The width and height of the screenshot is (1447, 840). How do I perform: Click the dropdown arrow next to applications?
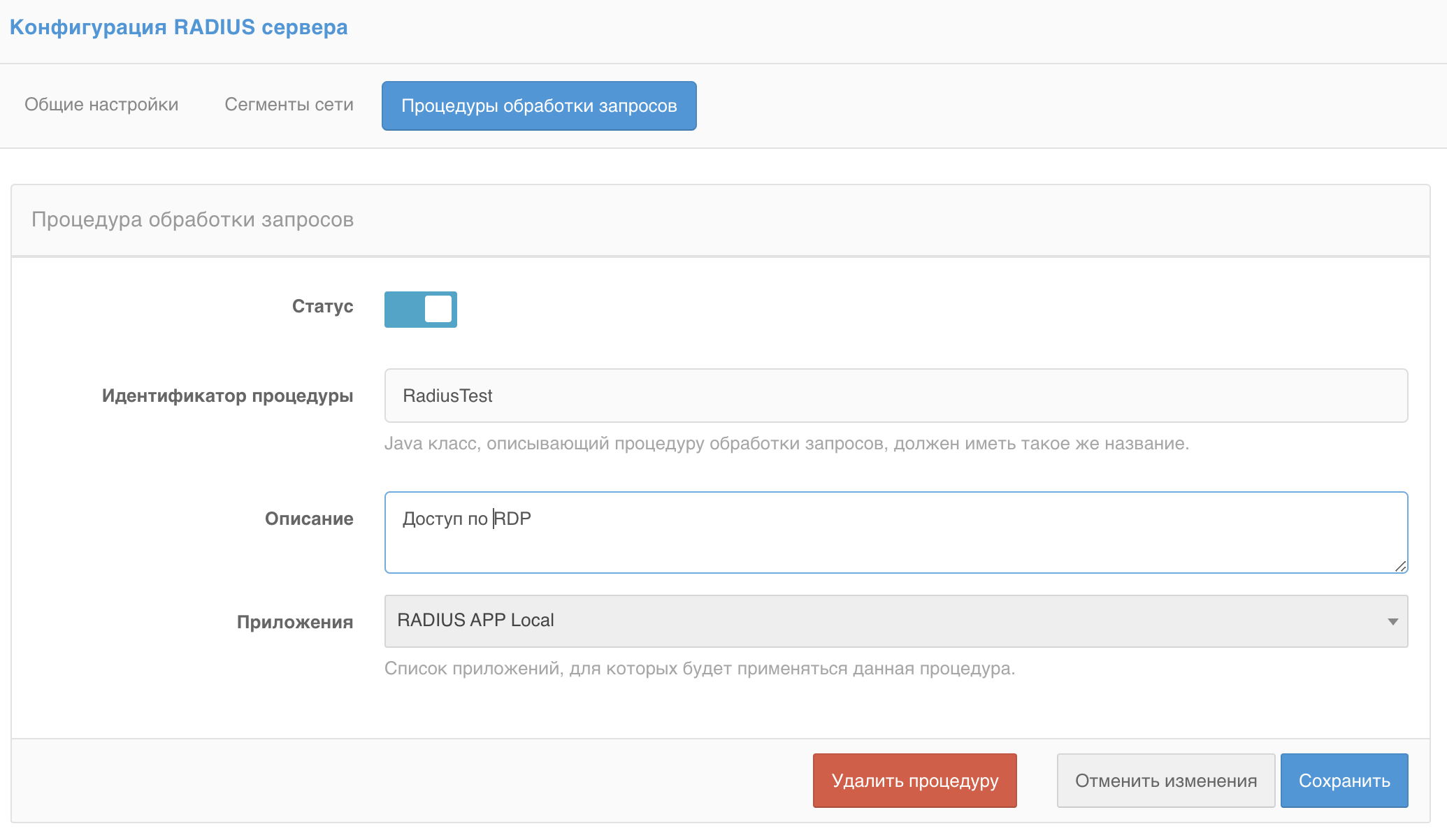pos(1393,621)
